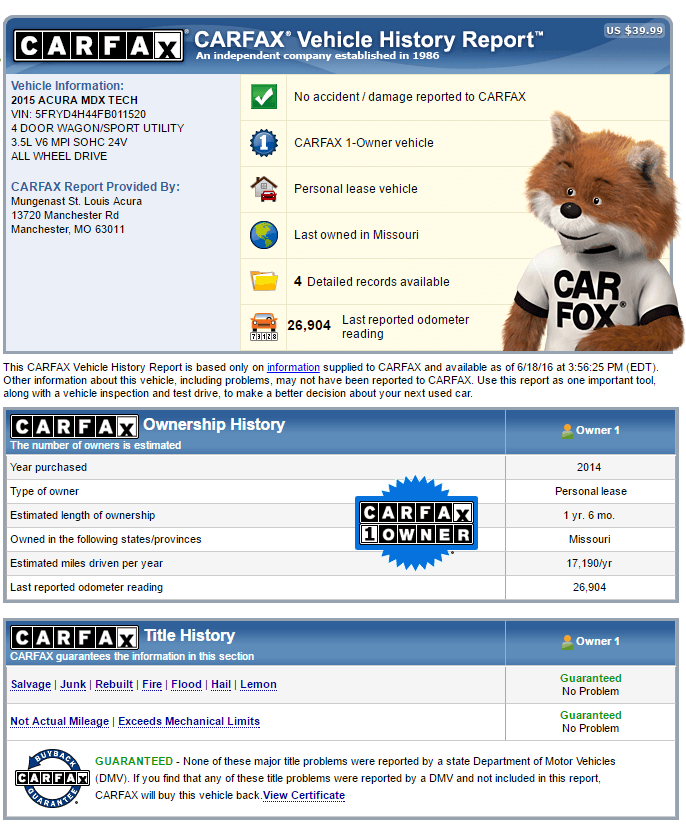Viewport: 686px width, 825px height.
Task: Click 'Guaranteed No Problem' in the Salvage row
Action: (590, 685)
